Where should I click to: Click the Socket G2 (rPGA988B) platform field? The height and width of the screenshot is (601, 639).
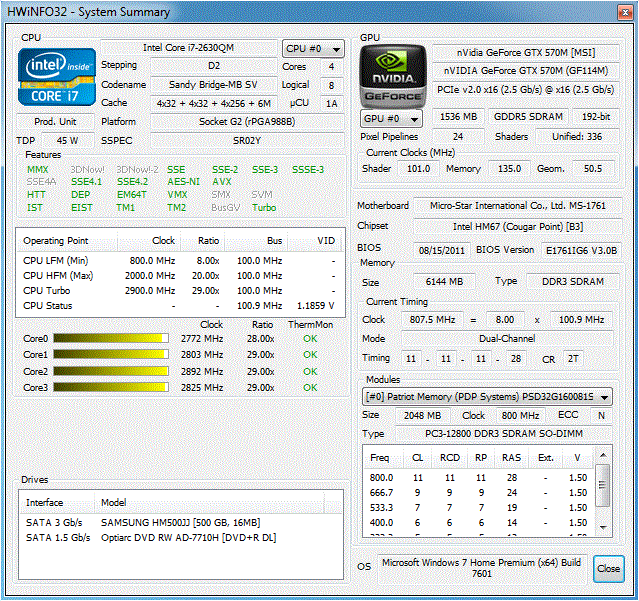point(247,121)
